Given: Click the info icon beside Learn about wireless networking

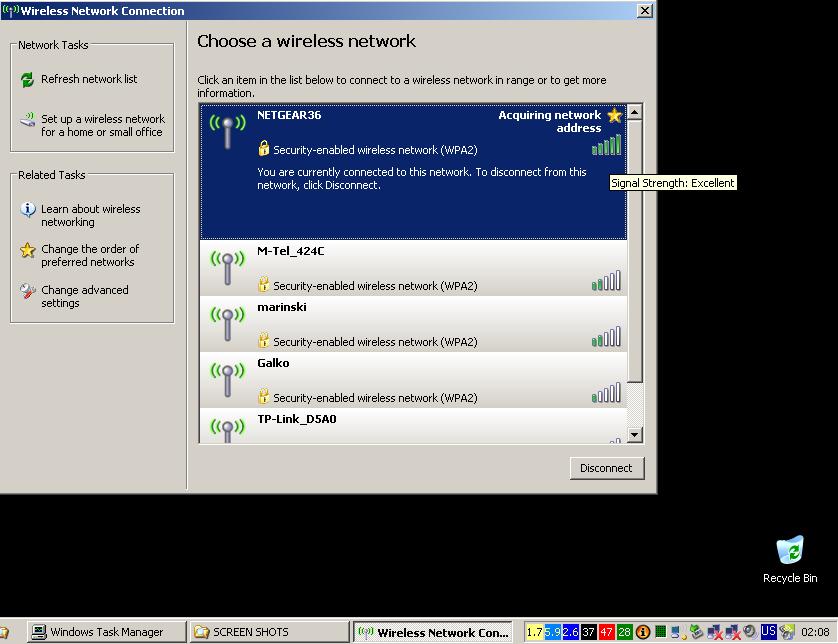Looking at the screenshot, I should click(27, 210).
